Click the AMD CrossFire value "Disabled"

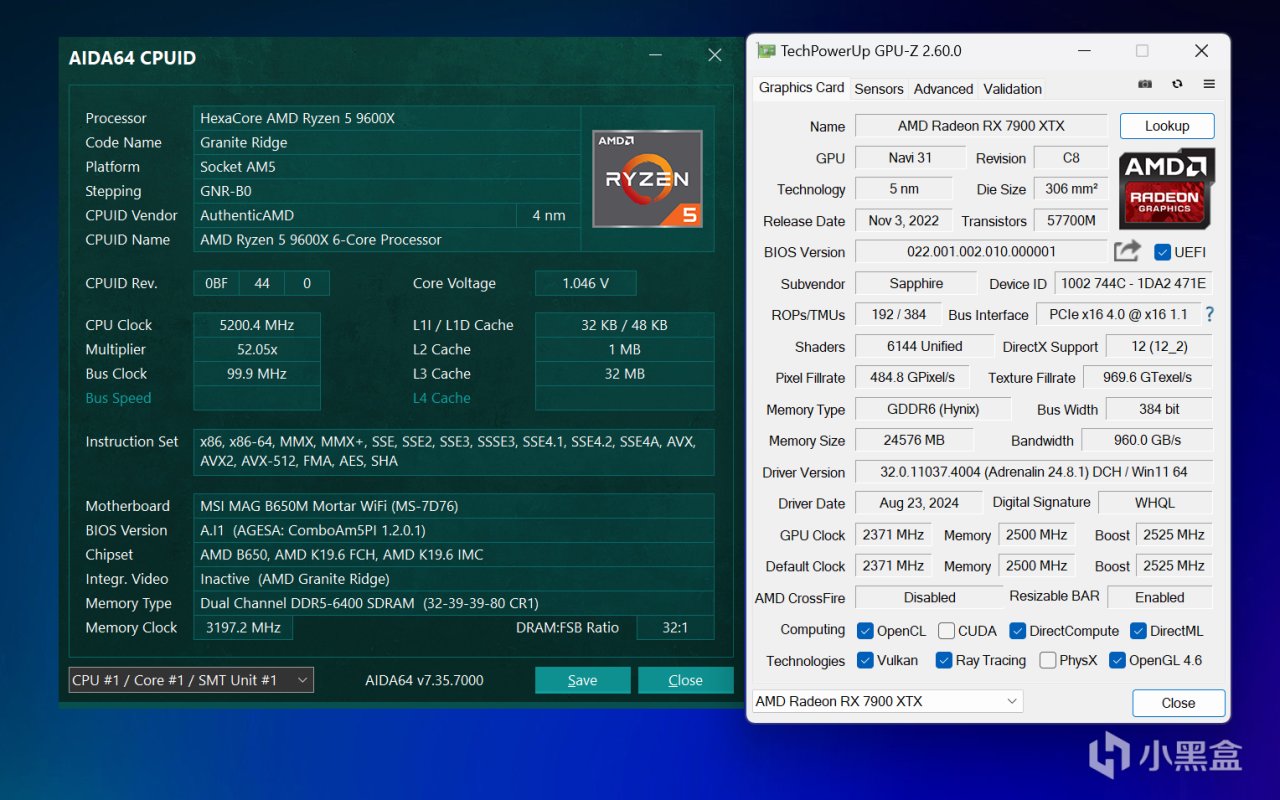pyautogui.click(x=929, y=597)
